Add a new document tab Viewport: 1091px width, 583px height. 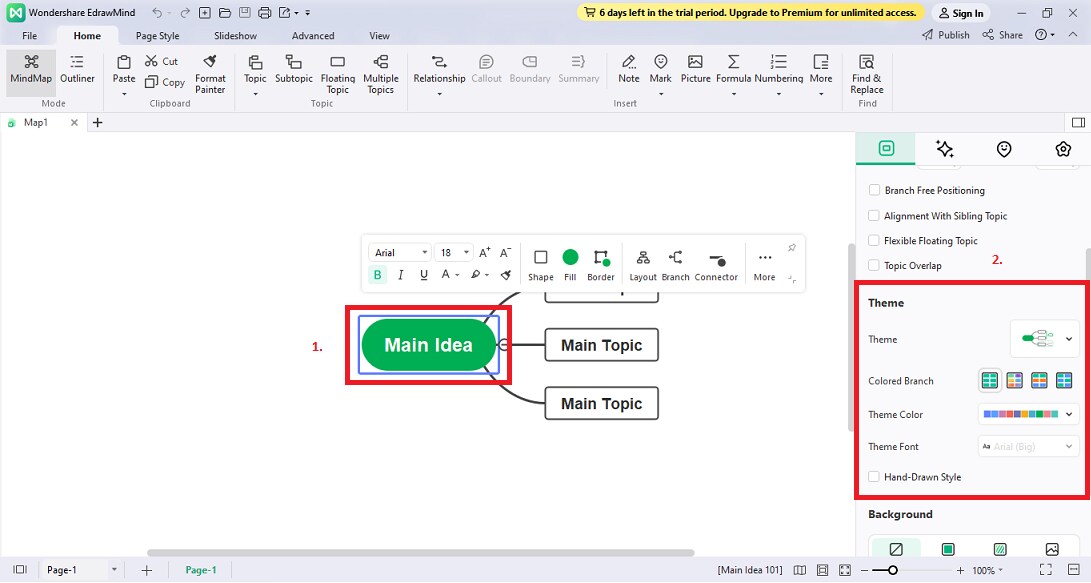click(97, 122)
